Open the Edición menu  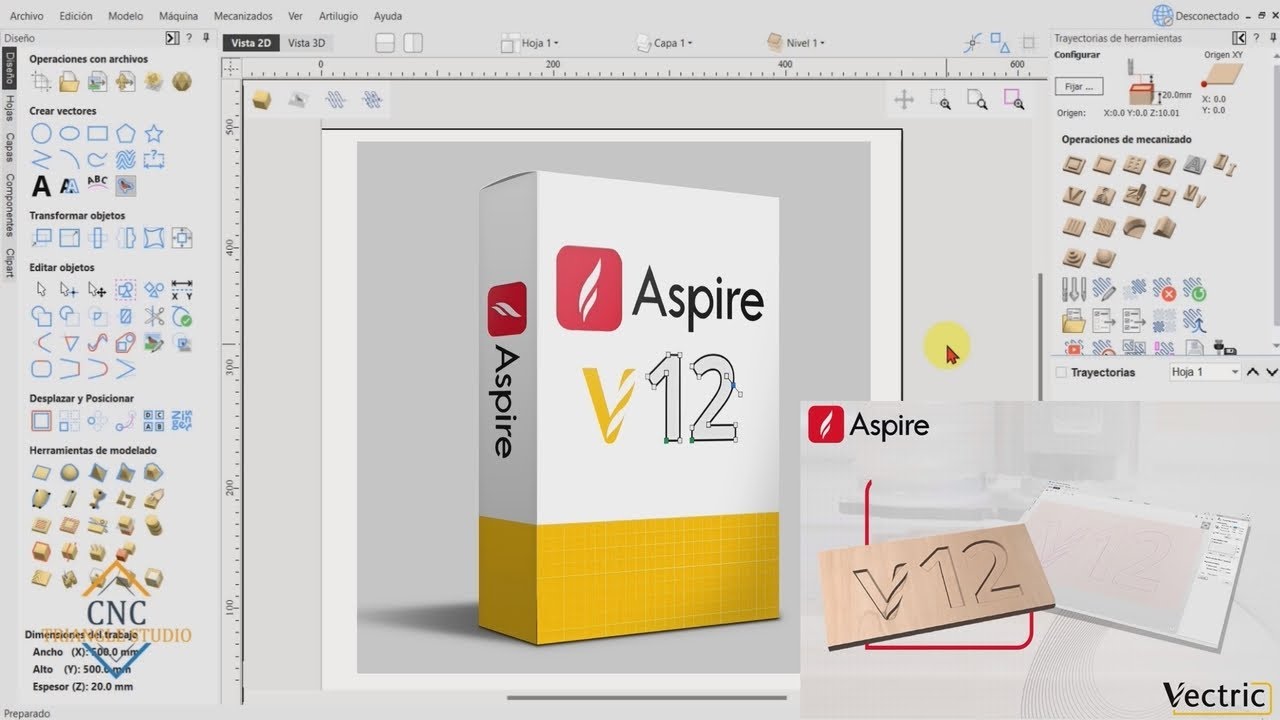coord(76,16)
